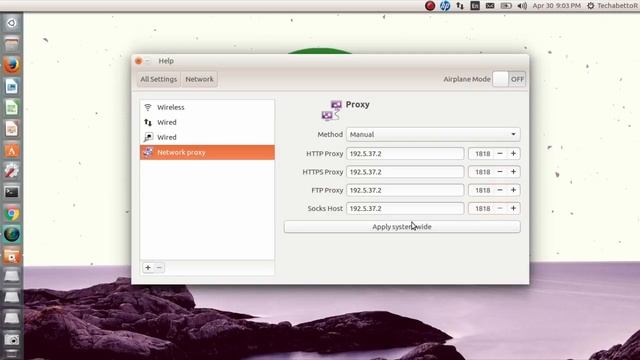Open the sound volume indicator
The image size is (640, 360).
pyautogui.click(x=522, y=6)
